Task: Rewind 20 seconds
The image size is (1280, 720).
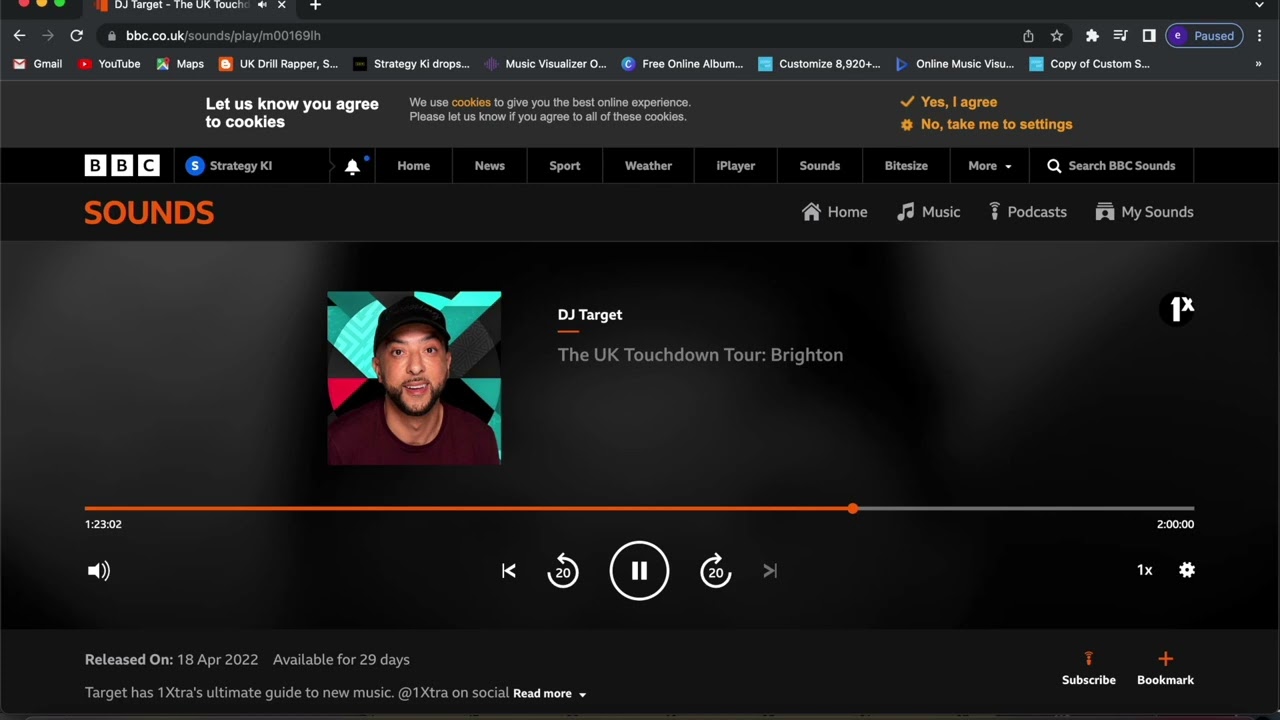Action: 563,570
